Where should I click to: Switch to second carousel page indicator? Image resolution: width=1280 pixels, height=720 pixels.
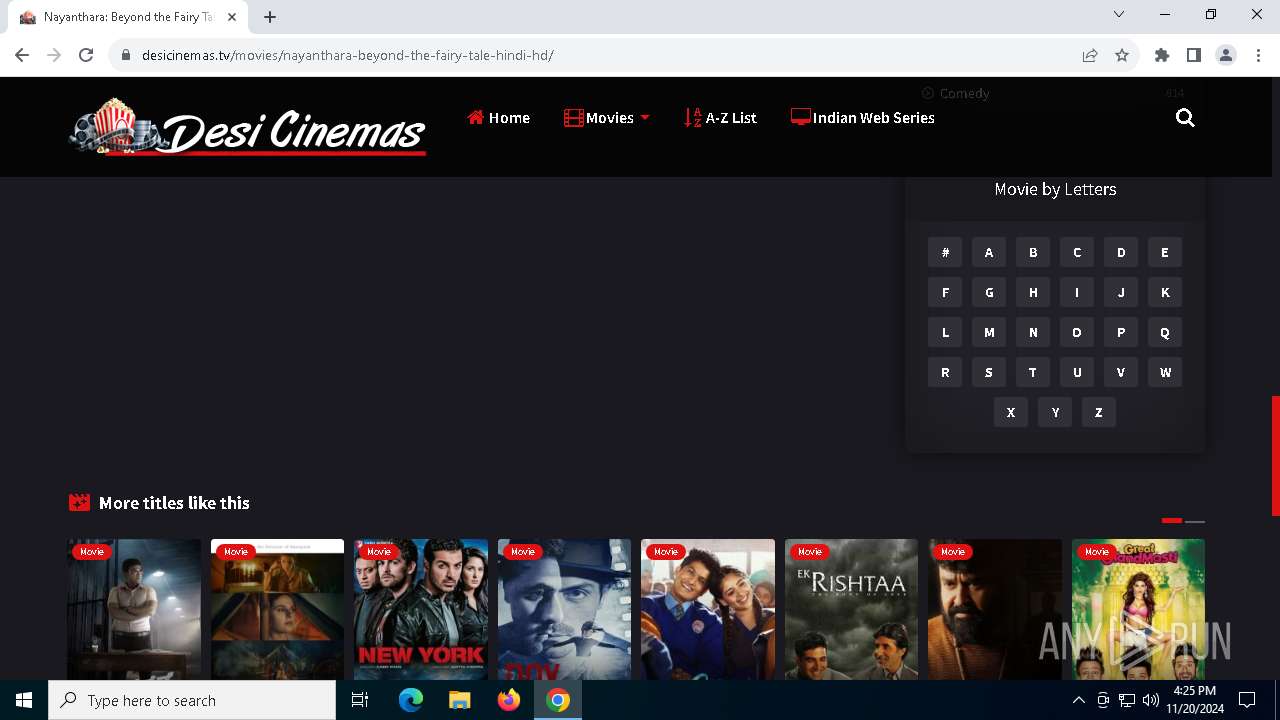(1195, 521)
